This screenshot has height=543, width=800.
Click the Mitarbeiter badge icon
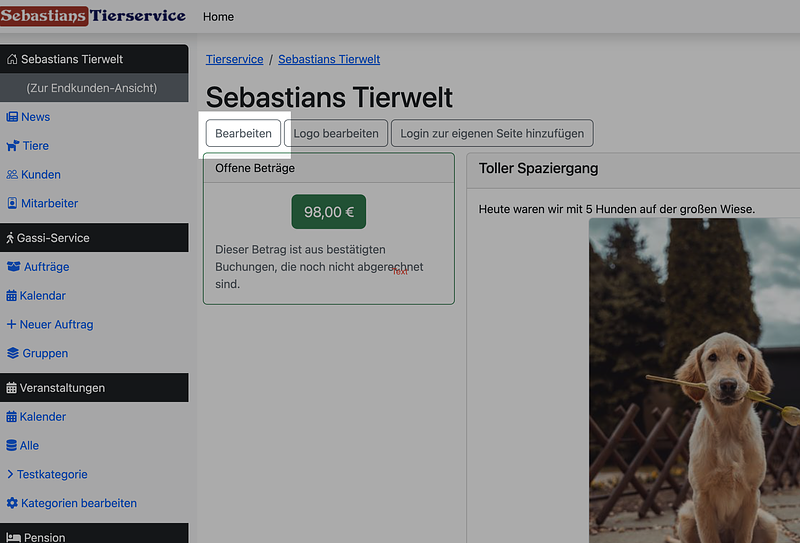(12, 204)
